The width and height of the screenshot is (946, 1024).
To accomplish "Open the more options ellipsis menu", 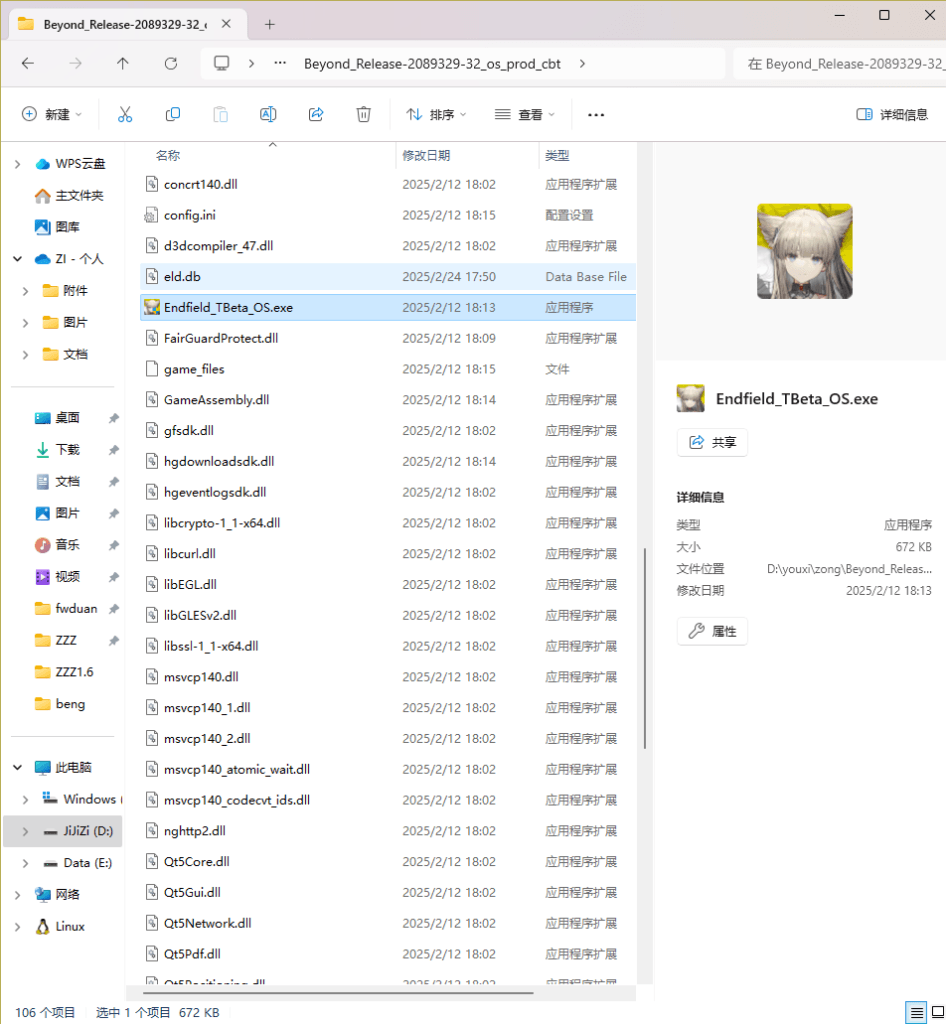I will pyautogui.click(x=596, y=115).
